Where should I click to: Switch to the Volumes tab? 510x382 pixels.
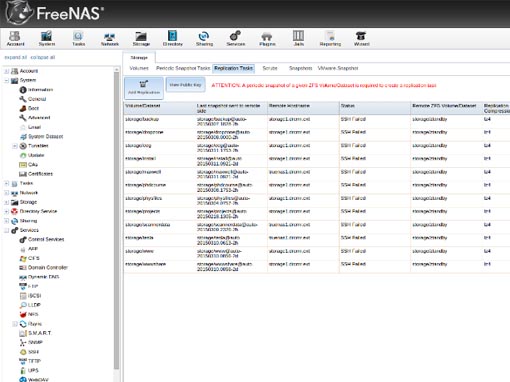point(139,68)
